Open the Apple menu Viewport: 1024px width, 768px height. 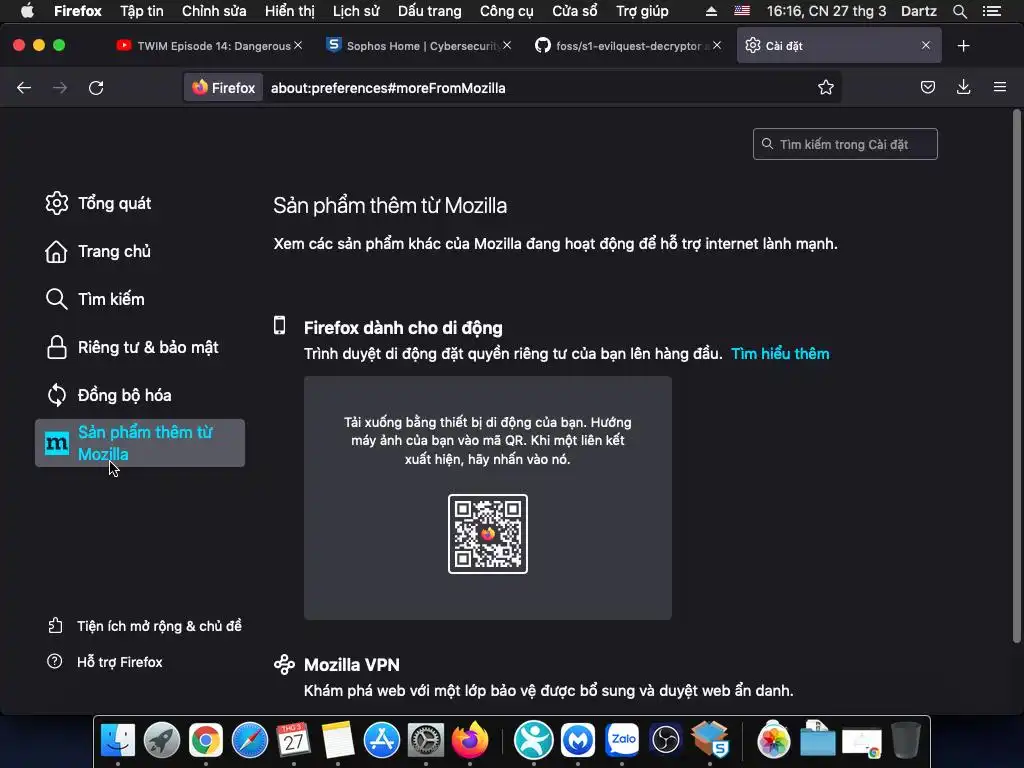[x=27, y=11]
